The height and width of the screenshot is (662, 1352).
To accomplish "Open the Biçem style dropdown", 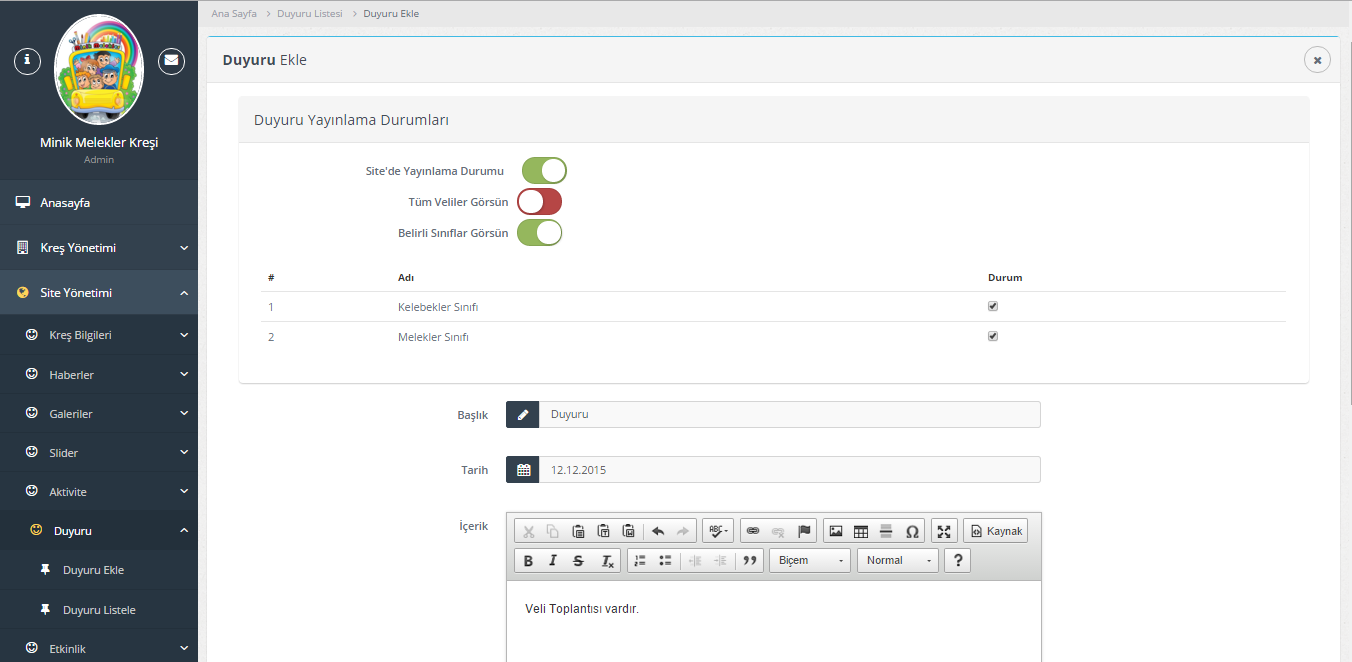I will [810, 561].
